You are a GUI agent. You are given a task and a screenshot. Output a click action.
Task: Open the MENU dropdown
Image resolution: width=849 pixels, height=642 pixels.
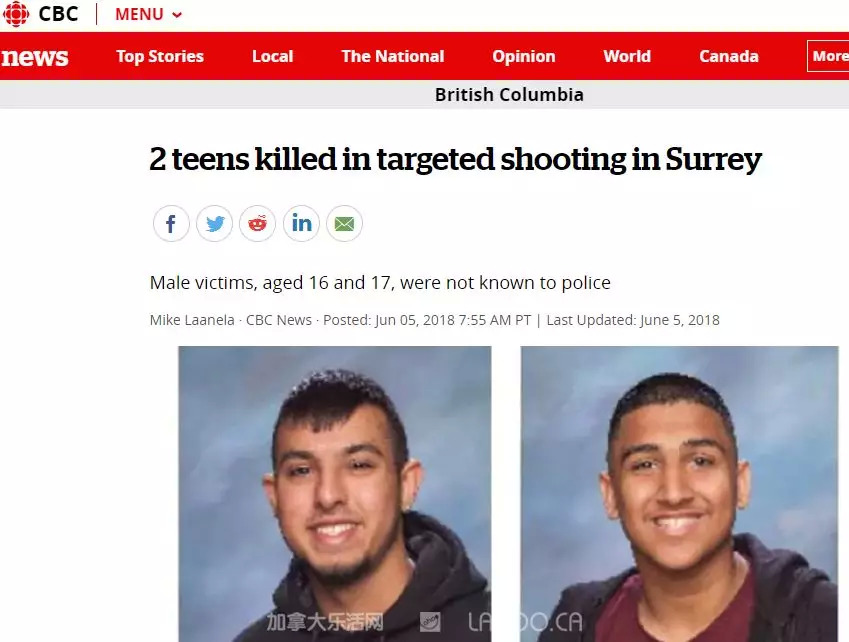point(148,15)
